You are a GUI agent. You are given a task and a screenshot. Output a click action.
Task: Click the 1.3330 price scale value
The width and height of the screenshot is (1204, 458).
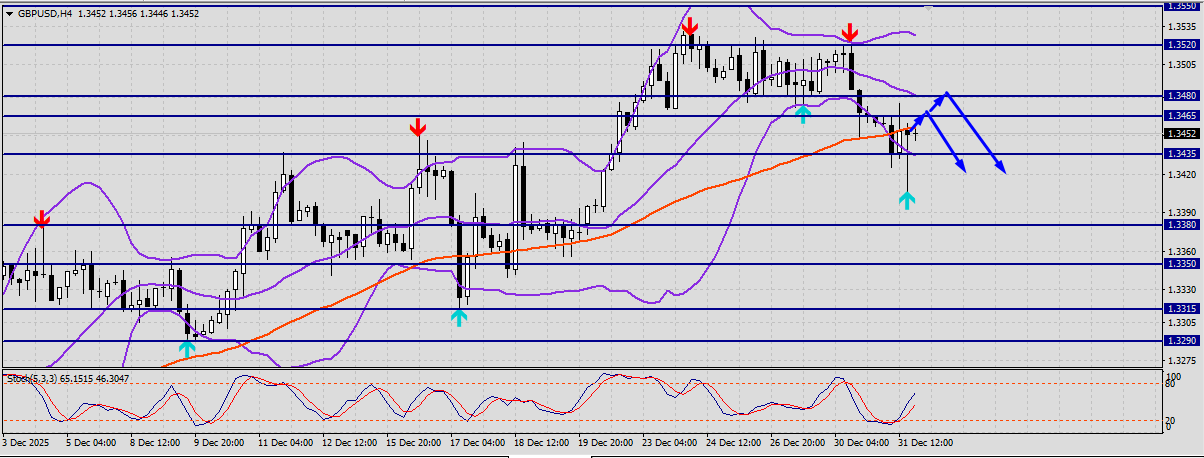[1181, 289]
